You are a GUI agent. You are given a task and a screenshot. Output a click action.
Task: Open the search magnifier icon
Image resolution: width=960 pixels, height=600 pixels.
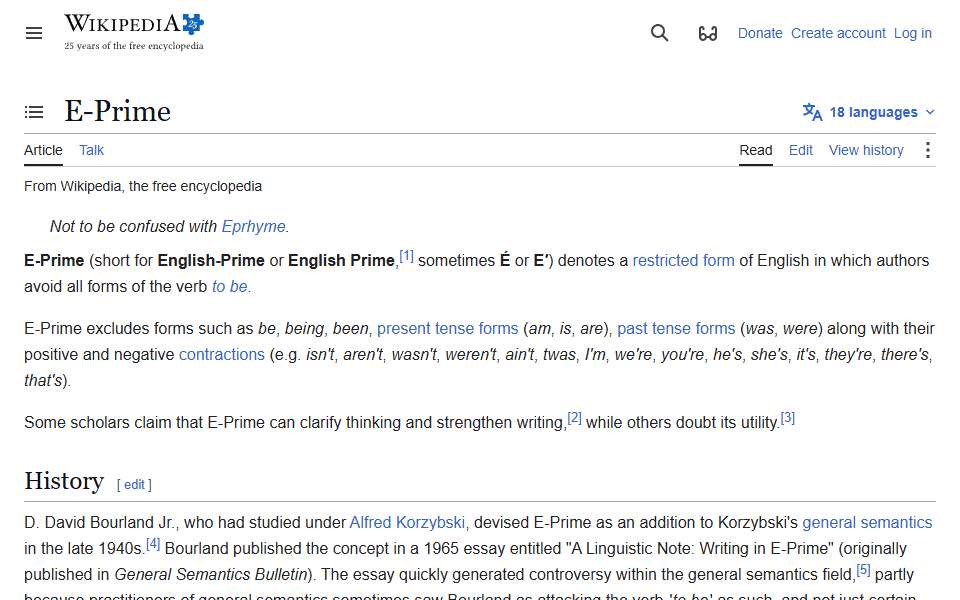[659, 33]
